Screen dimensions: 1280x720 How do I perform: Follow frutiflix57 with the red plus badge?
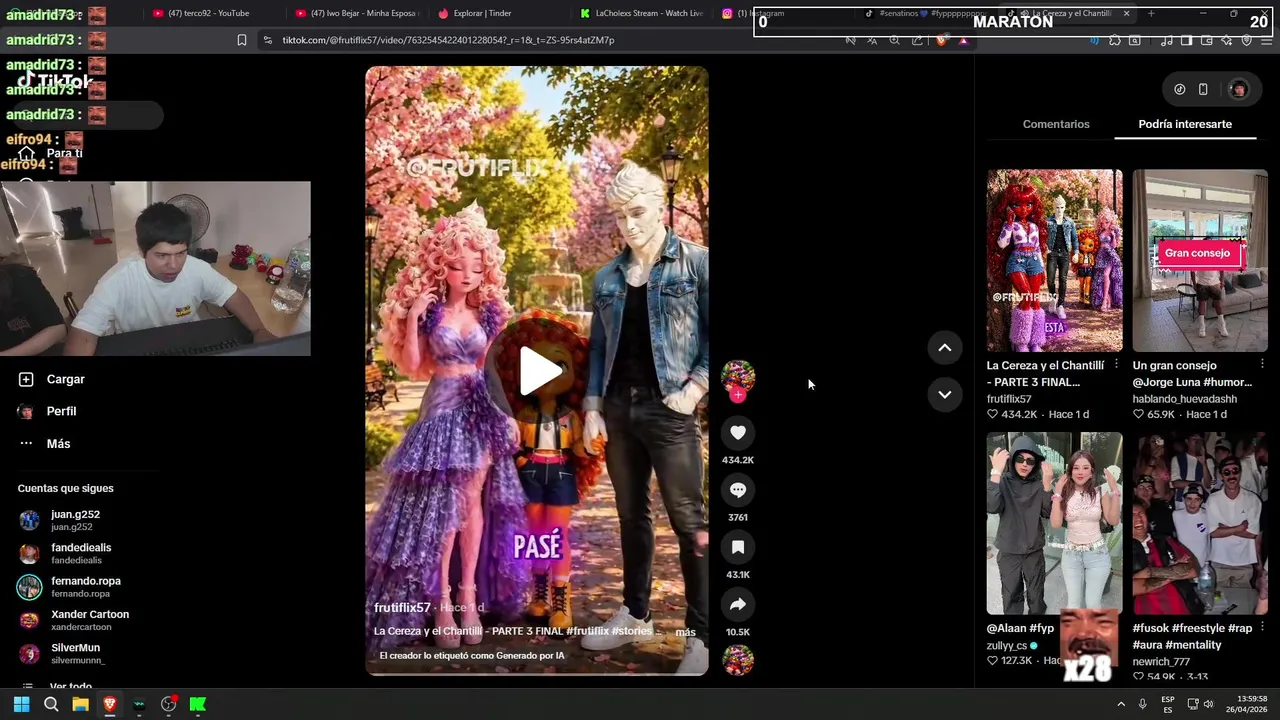(x=738, y=395)
